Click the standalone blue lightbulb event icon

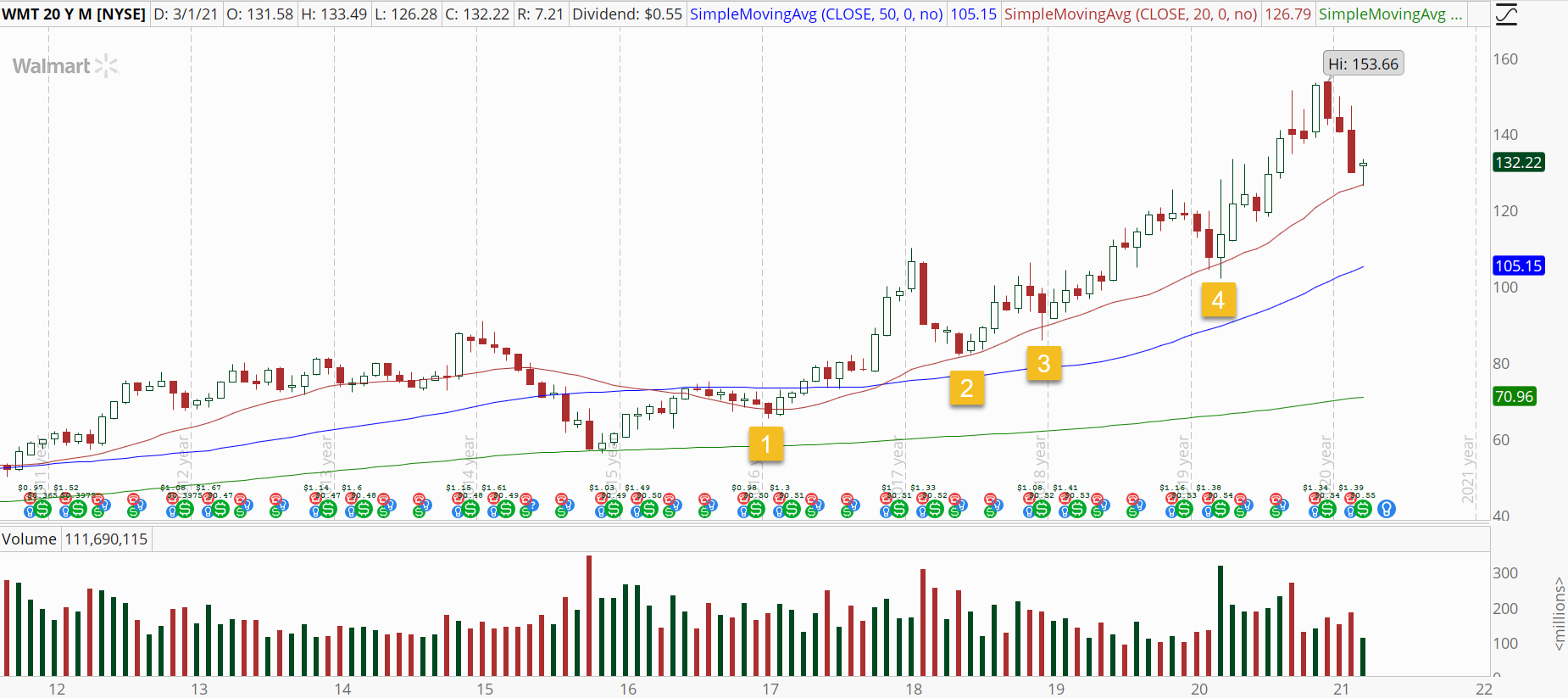[1387, 509]
